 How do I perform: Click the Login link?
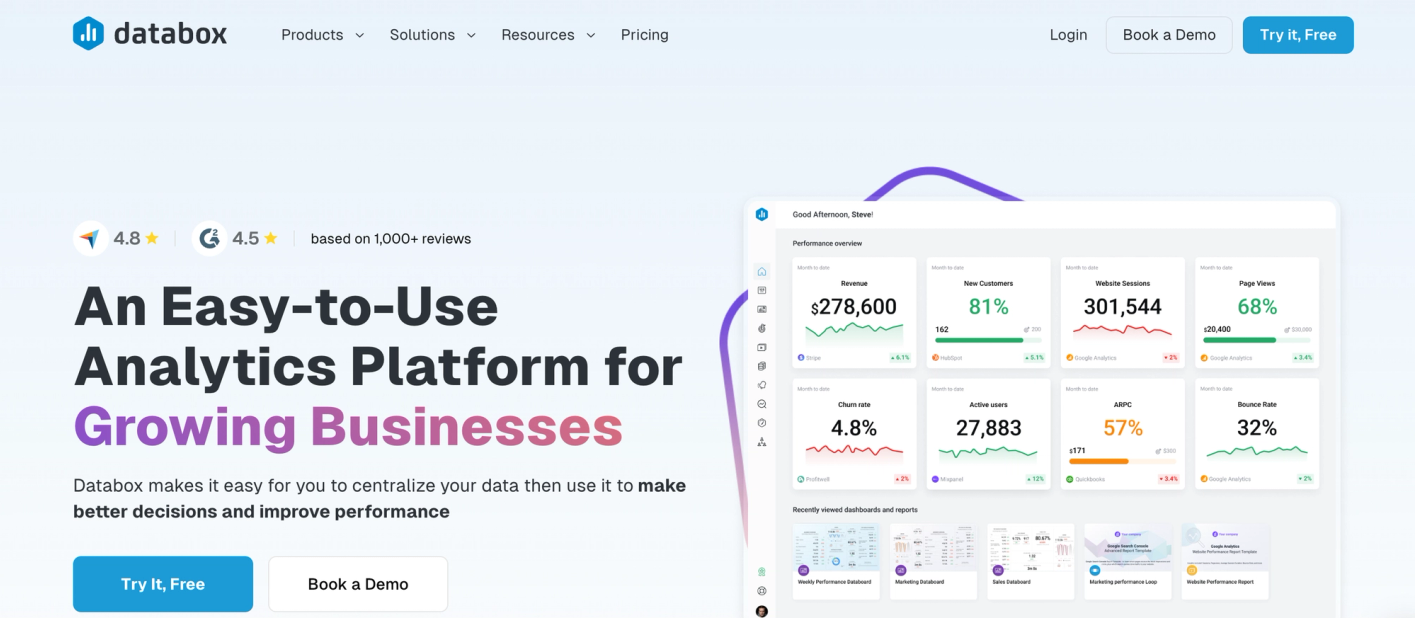(1068, 35)
